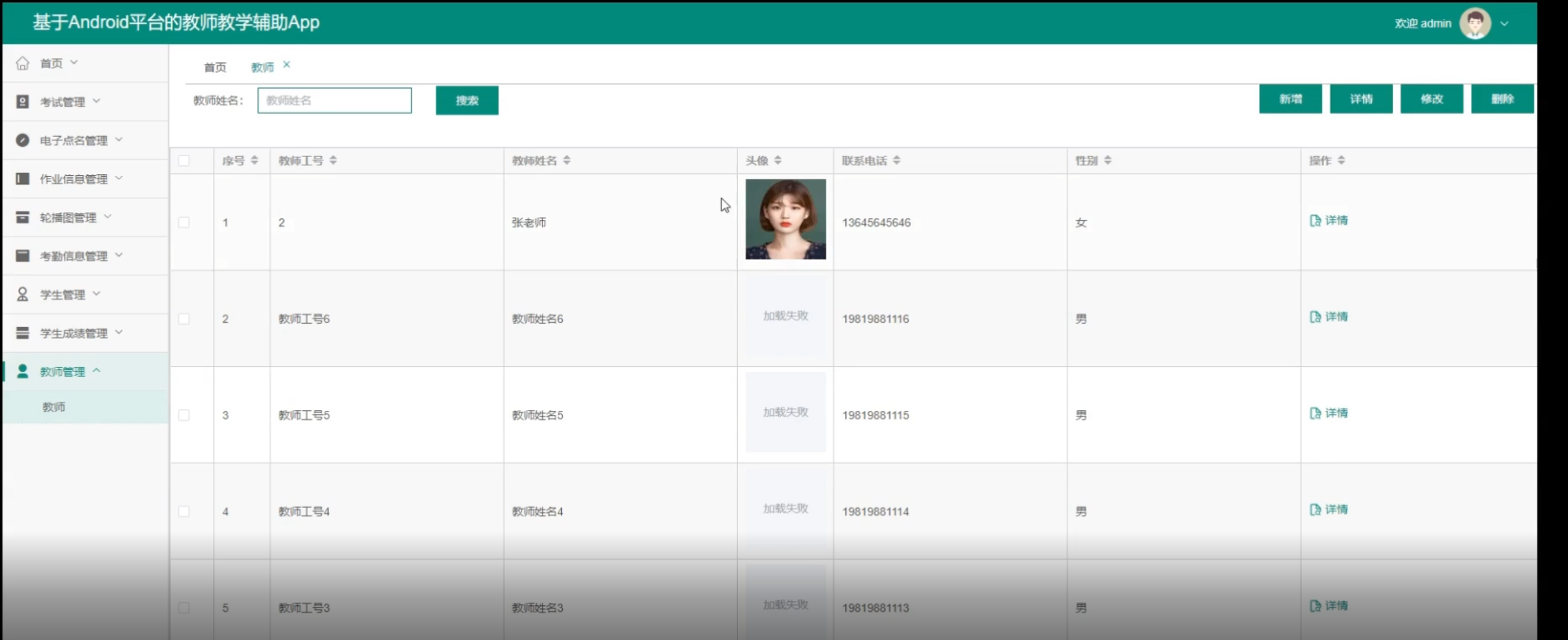Open the admin user dropdown arrow
The image size is (1568, 640).
coord(1504,24)
